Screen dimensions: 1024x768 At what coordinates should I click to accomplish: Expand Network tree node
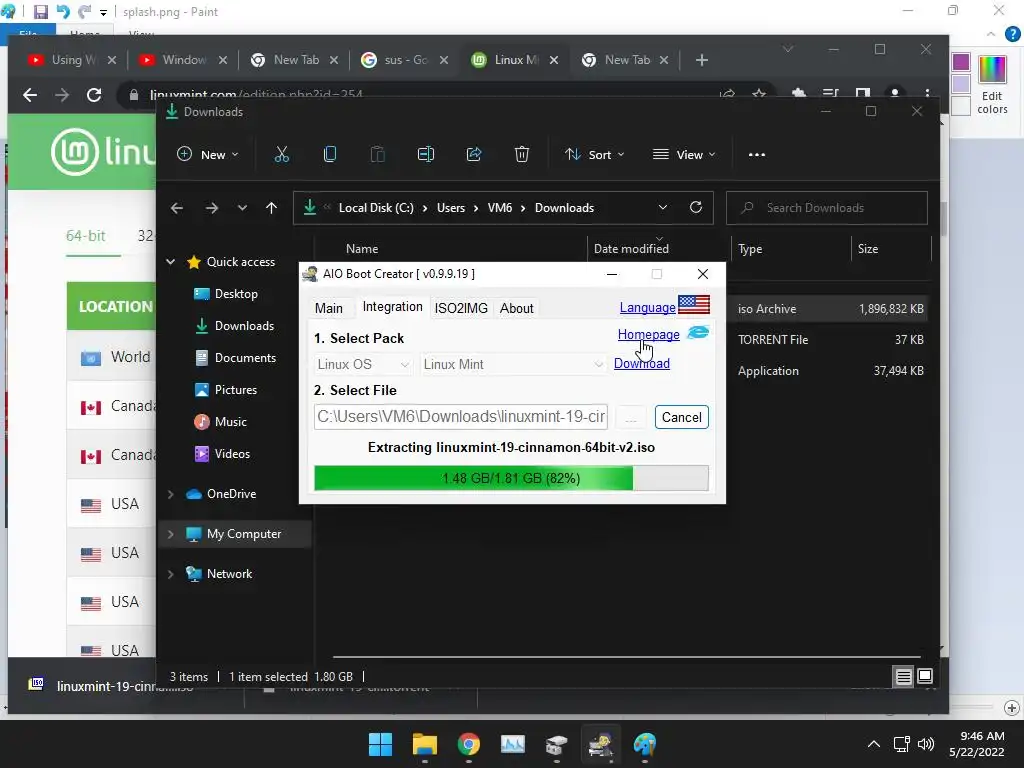[x=170, y=574]
